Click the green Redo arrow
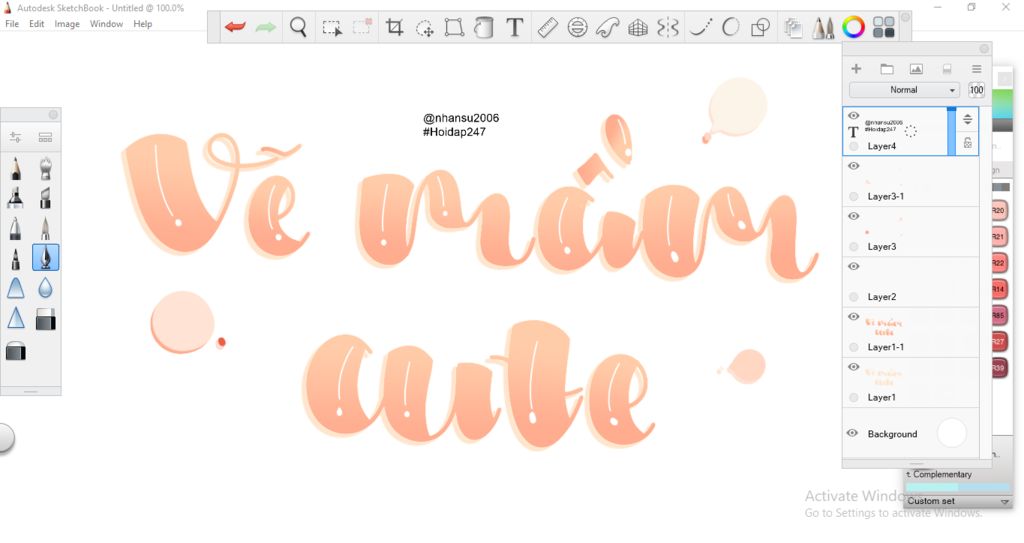The image size is (1024, 543). pyautogui.click(x=265, y=27)
